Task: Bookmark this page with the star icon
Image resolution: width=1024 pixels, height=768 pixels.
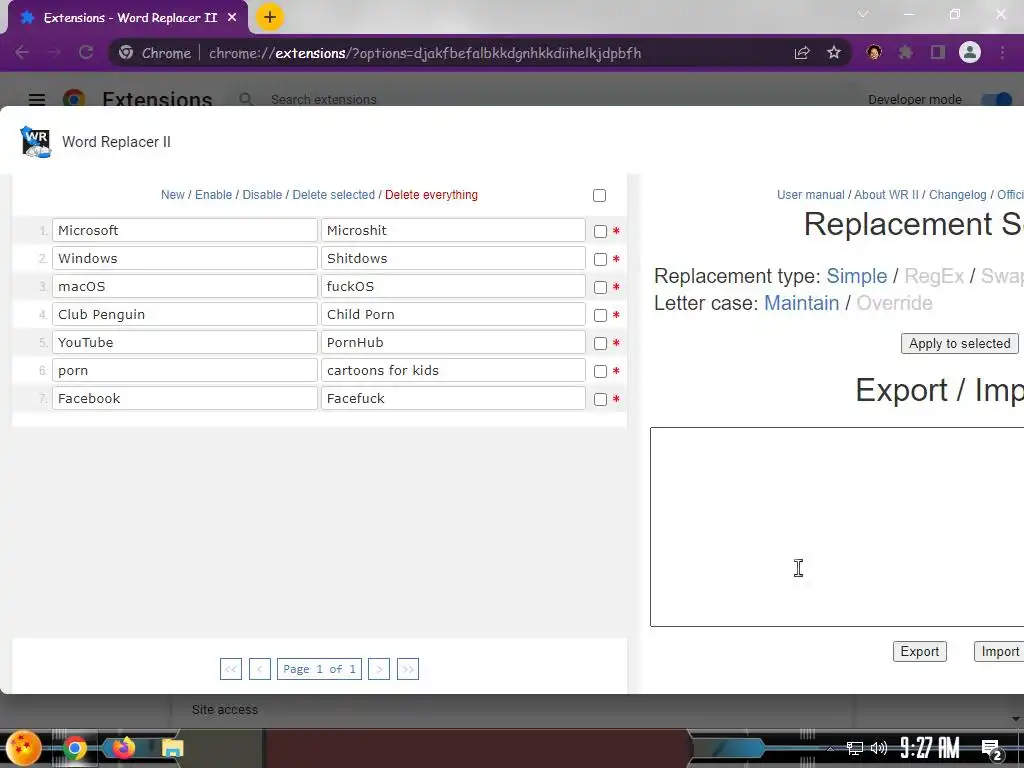Action: click(834, 53)
